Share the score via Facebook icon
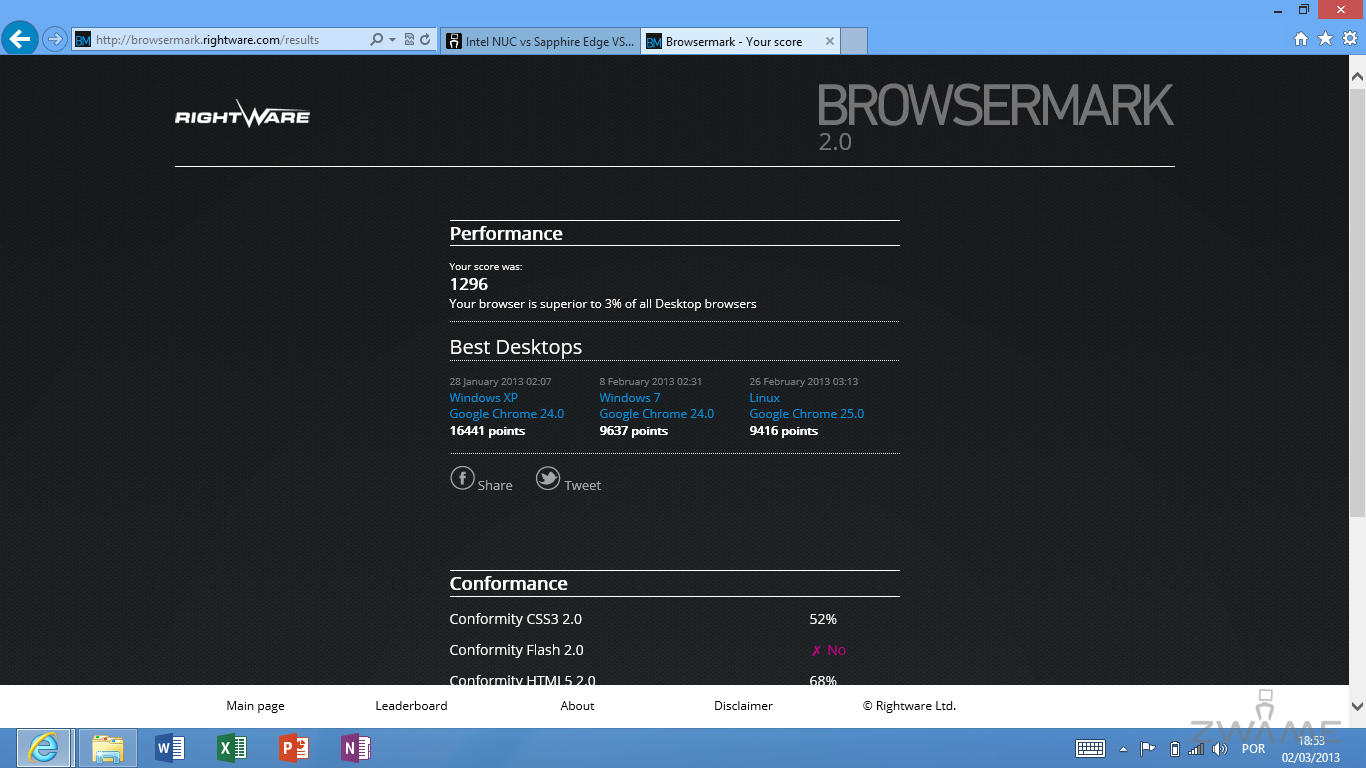Screen dimensions: 1366x768 (x=462, y=478)
